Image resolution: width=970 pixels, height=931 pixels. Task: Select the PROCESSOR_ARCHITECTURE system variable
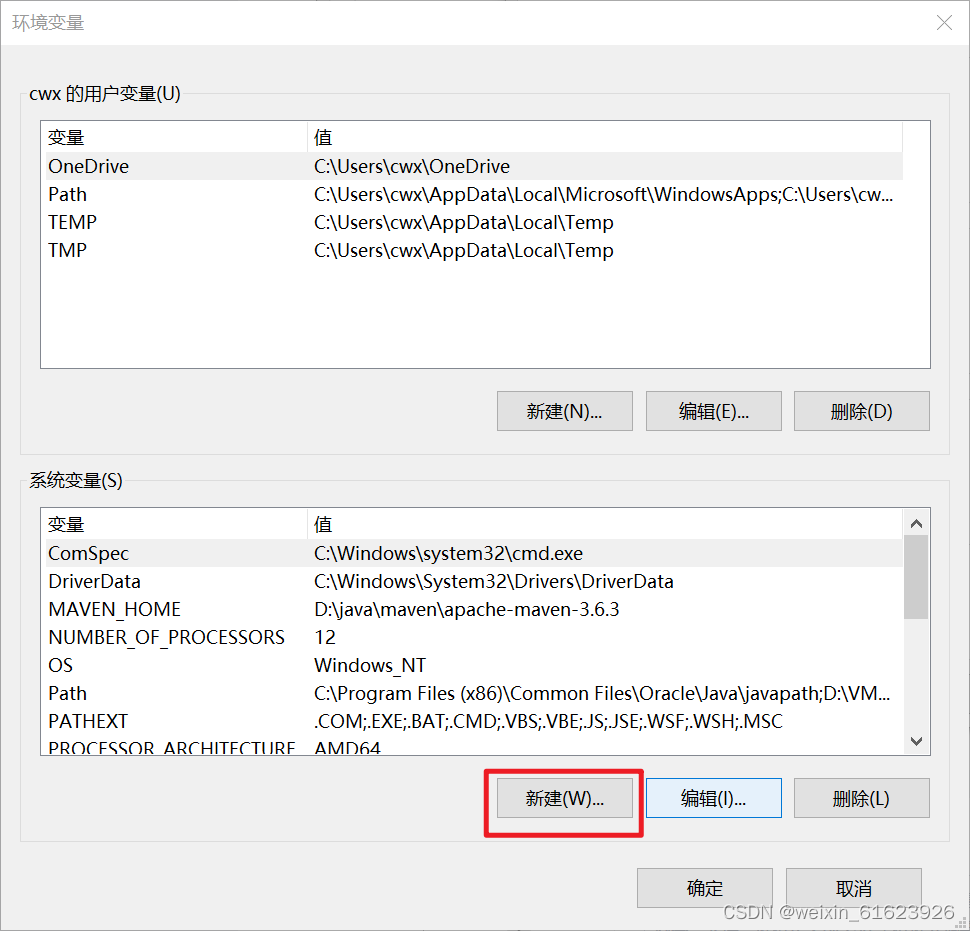click(x=474, y=745)
